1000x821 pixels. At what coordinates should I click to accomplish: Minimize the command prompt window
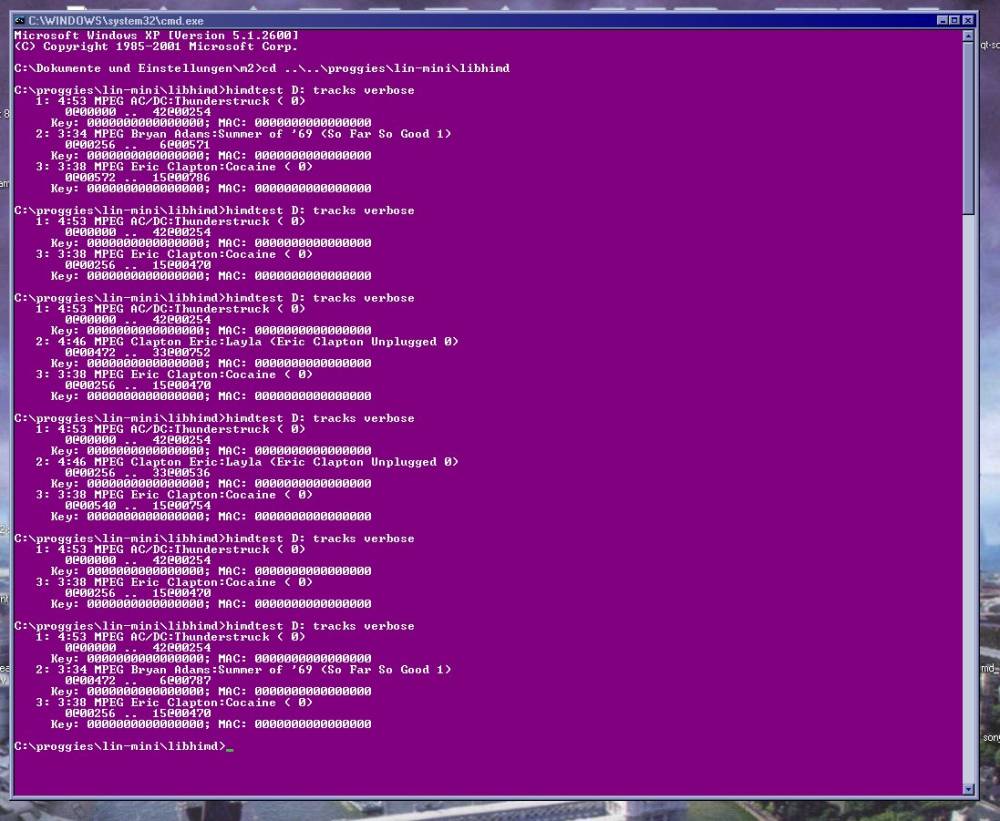tap(942, 20)
